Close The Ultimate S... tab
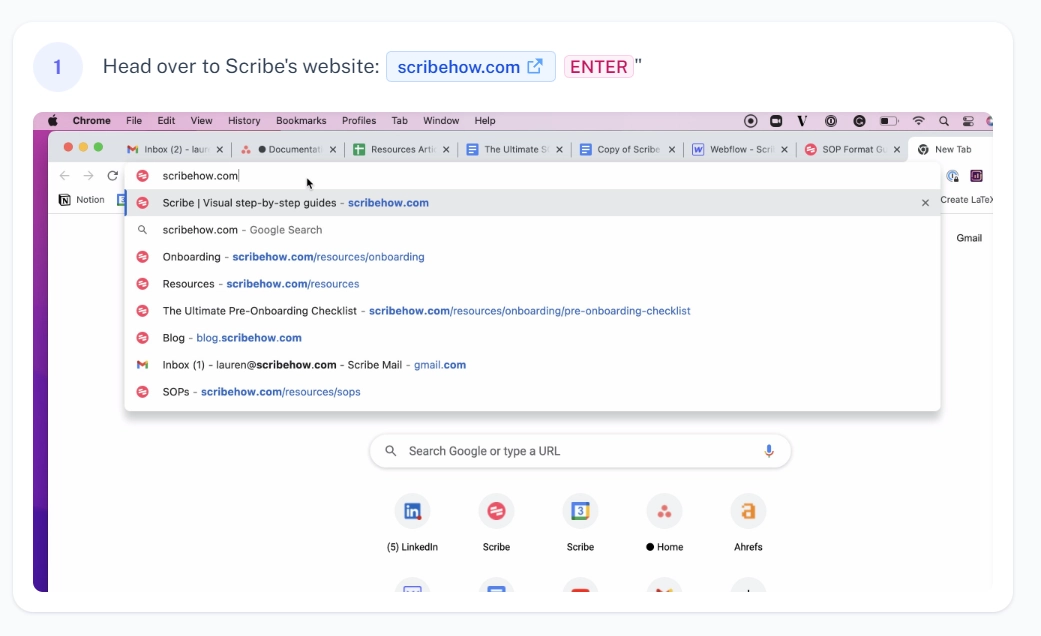The height and width of the screenshot is (636, 1041). [559, 149]
